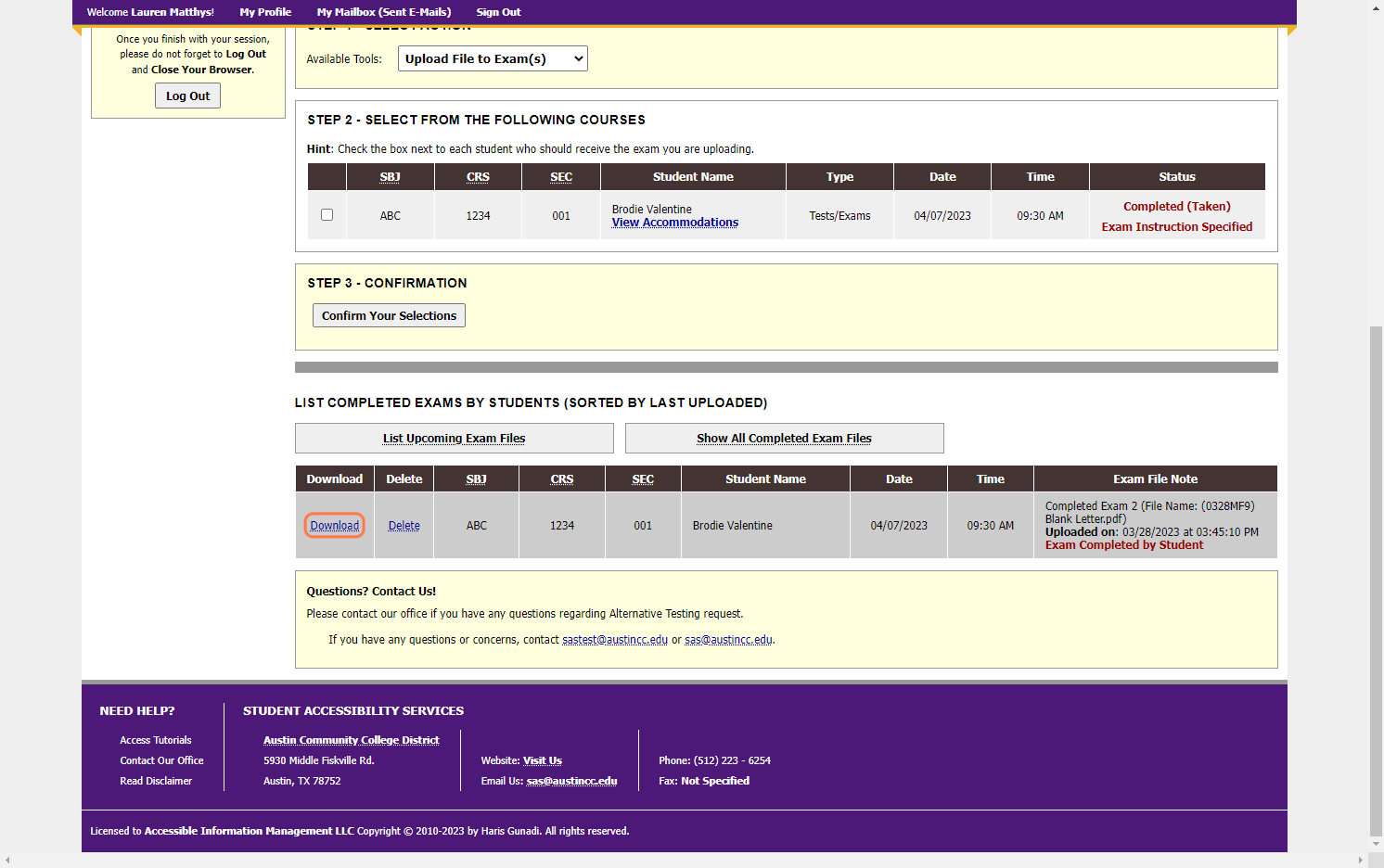Sort courses by CRS column header
This screenshot has height=868, width=1384.
coord(478,177)
